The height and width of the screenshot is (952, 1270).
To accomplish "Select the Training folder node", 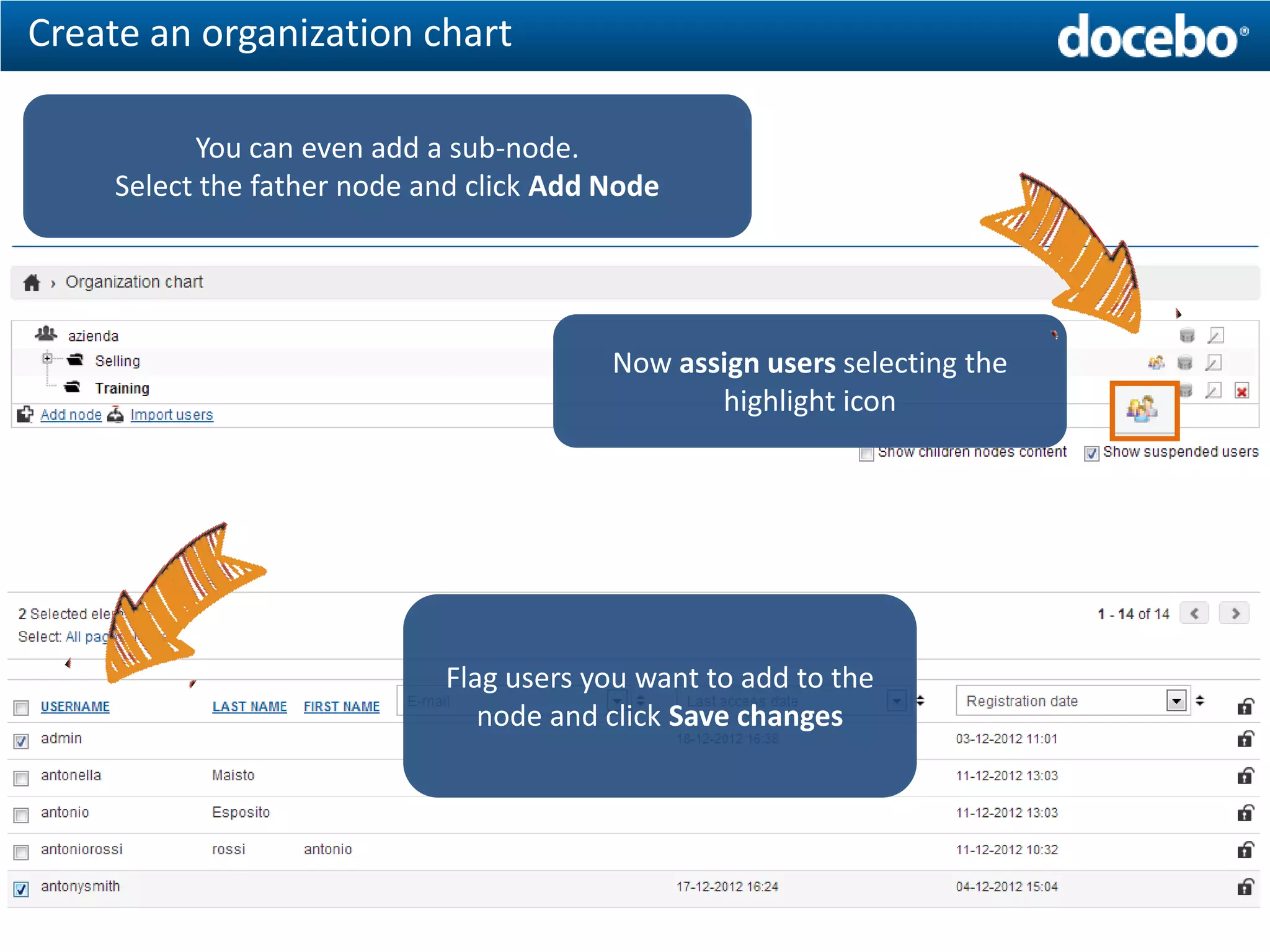I will coord(122,388).
